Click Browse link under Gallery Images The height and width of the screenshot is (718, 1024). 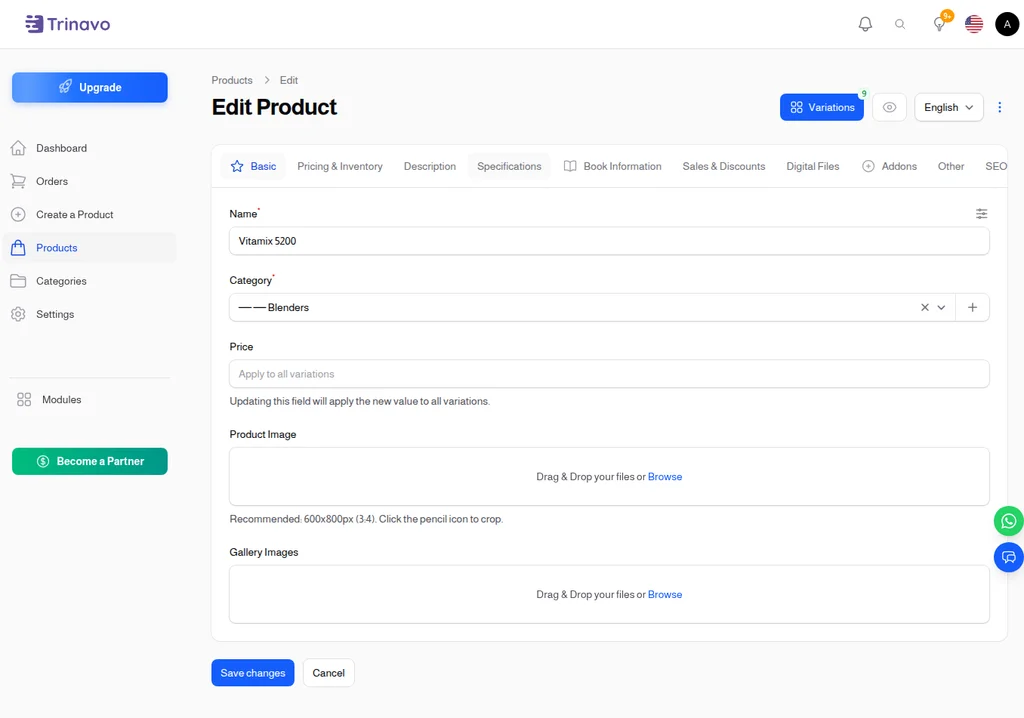coord(665,595)
